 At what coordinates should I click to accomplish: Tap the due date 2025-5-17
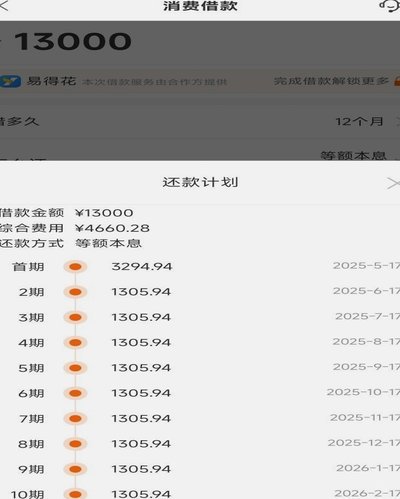[x=366, y=266]
